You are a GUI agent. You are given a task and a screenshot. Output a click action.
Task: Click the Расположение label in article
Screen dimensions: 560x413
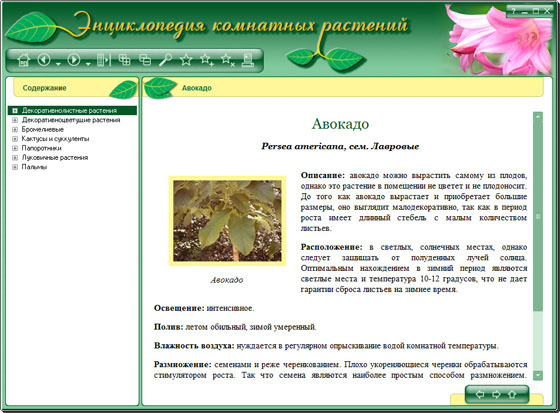331,247
